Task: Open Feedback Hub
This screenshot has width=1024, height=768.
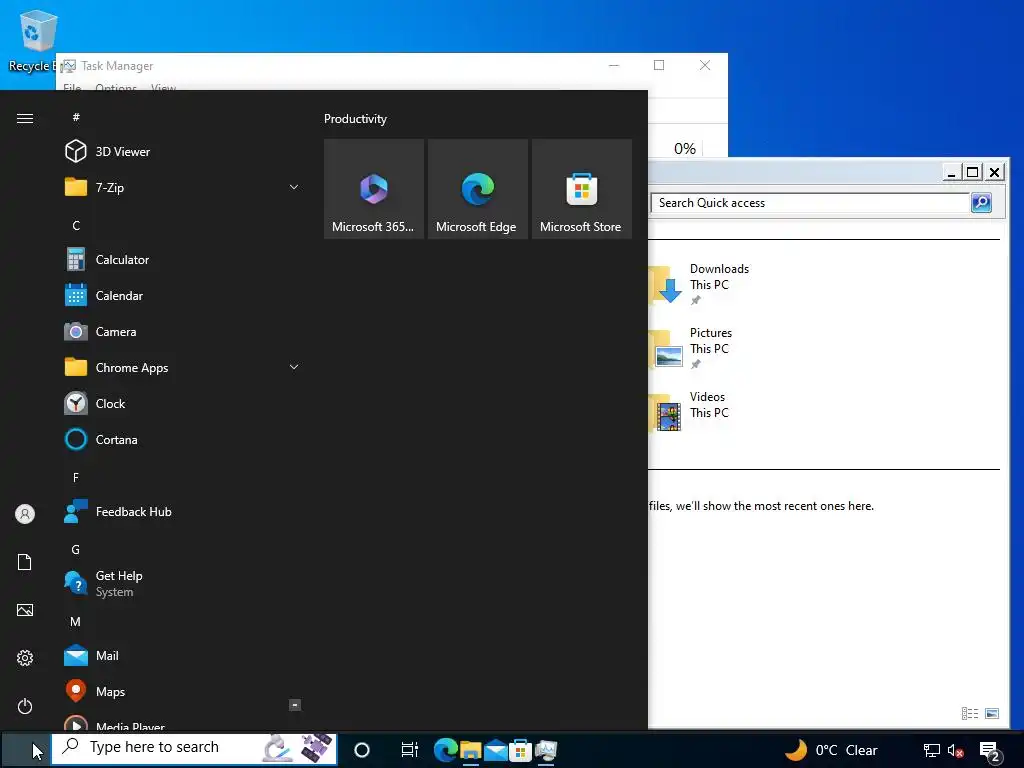Action: tap(181, 512)
